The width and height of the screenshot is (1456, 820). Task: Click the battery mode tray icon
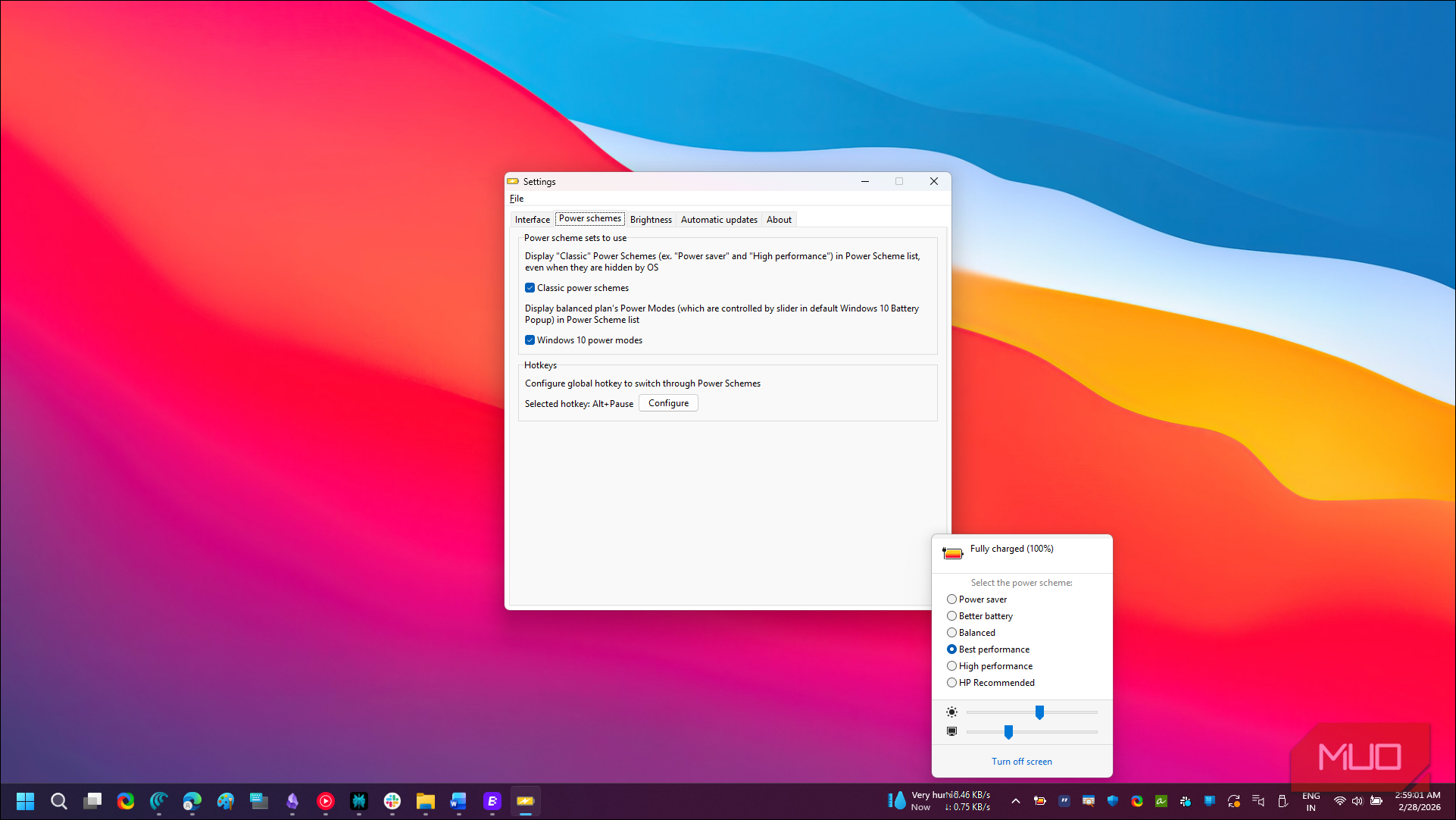[x=1040, y=801]
